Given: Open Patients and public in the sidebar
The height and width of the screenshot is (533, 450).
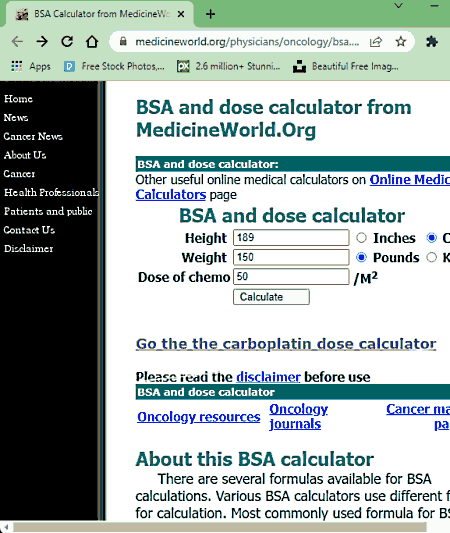Looking at the screenshot, I should pos(48,211).
